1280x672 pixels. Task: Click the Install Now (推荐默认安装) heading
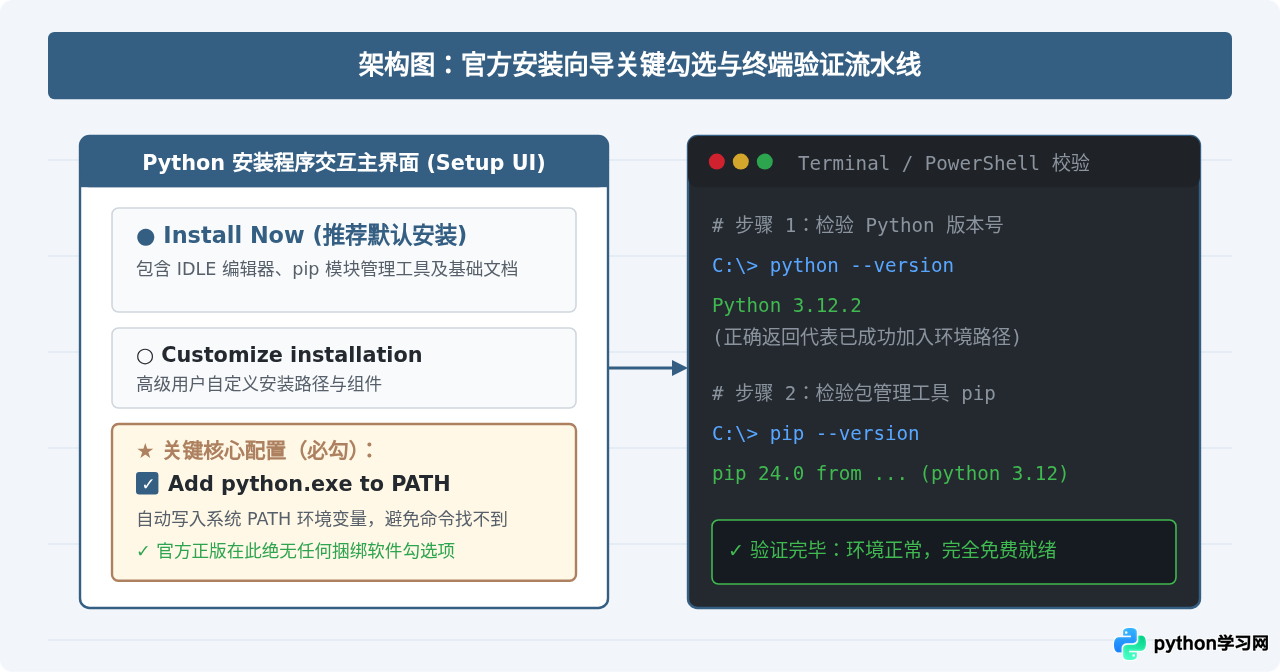click(315, 236)
